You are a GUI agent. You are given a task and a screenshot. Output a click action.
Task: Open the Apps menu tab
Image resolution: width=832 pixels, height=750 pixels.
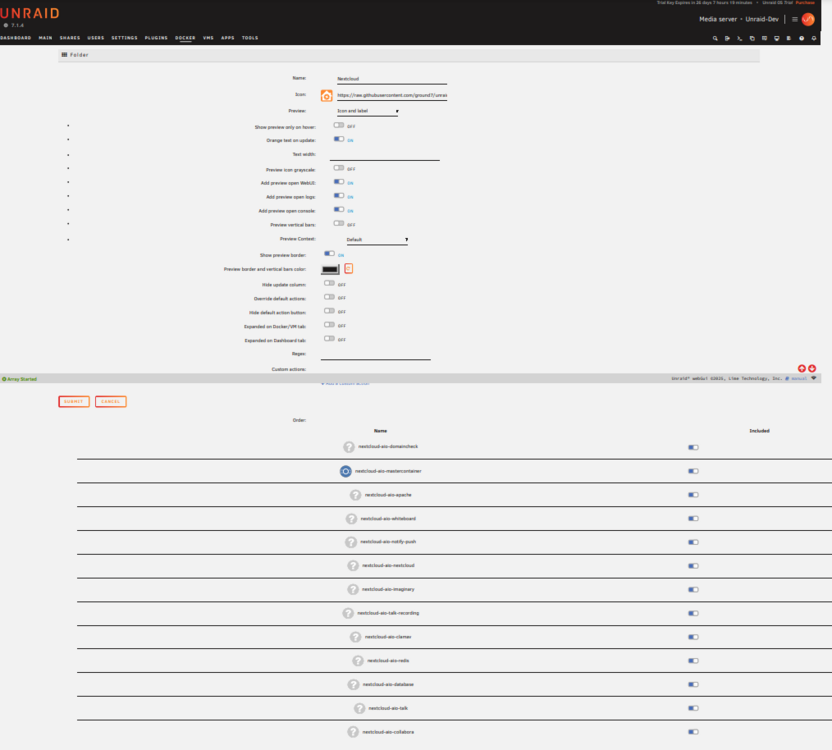(228, 38)
